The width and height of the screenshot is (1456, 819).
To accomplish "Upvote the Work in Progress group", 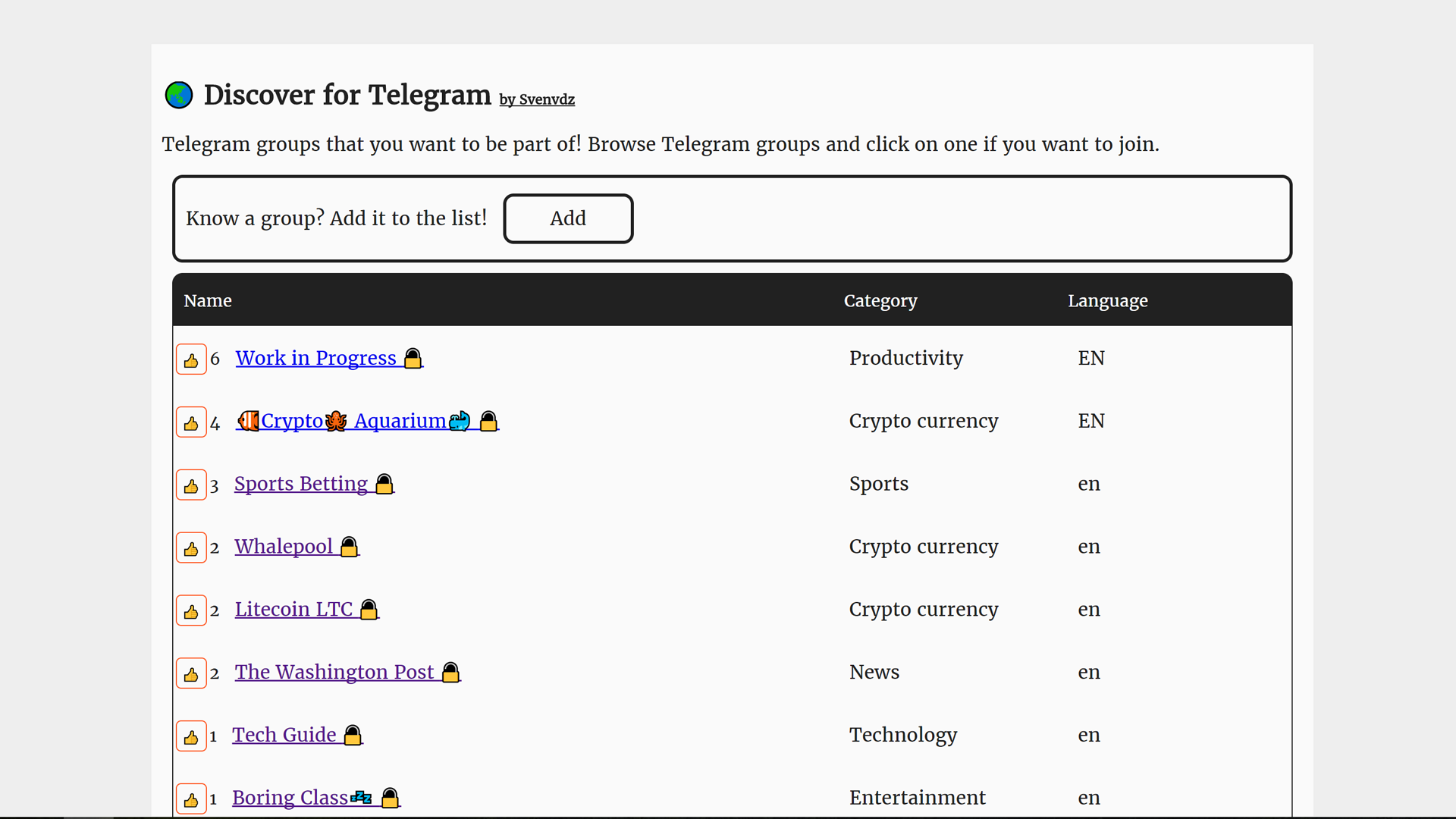I will [x=190, y=359].
